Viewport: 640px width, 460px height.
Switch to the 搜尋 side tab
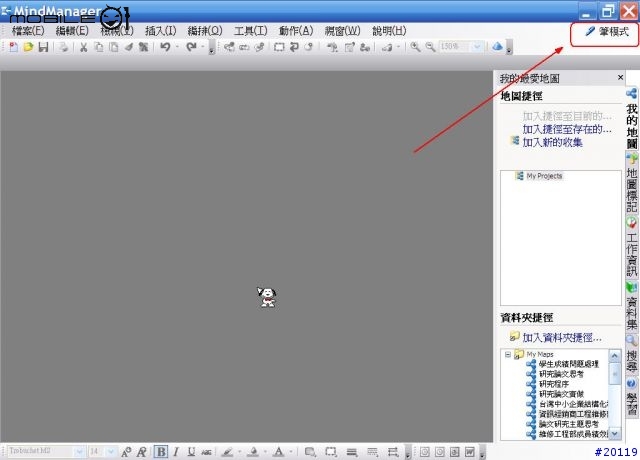click(x=632, y=354)
